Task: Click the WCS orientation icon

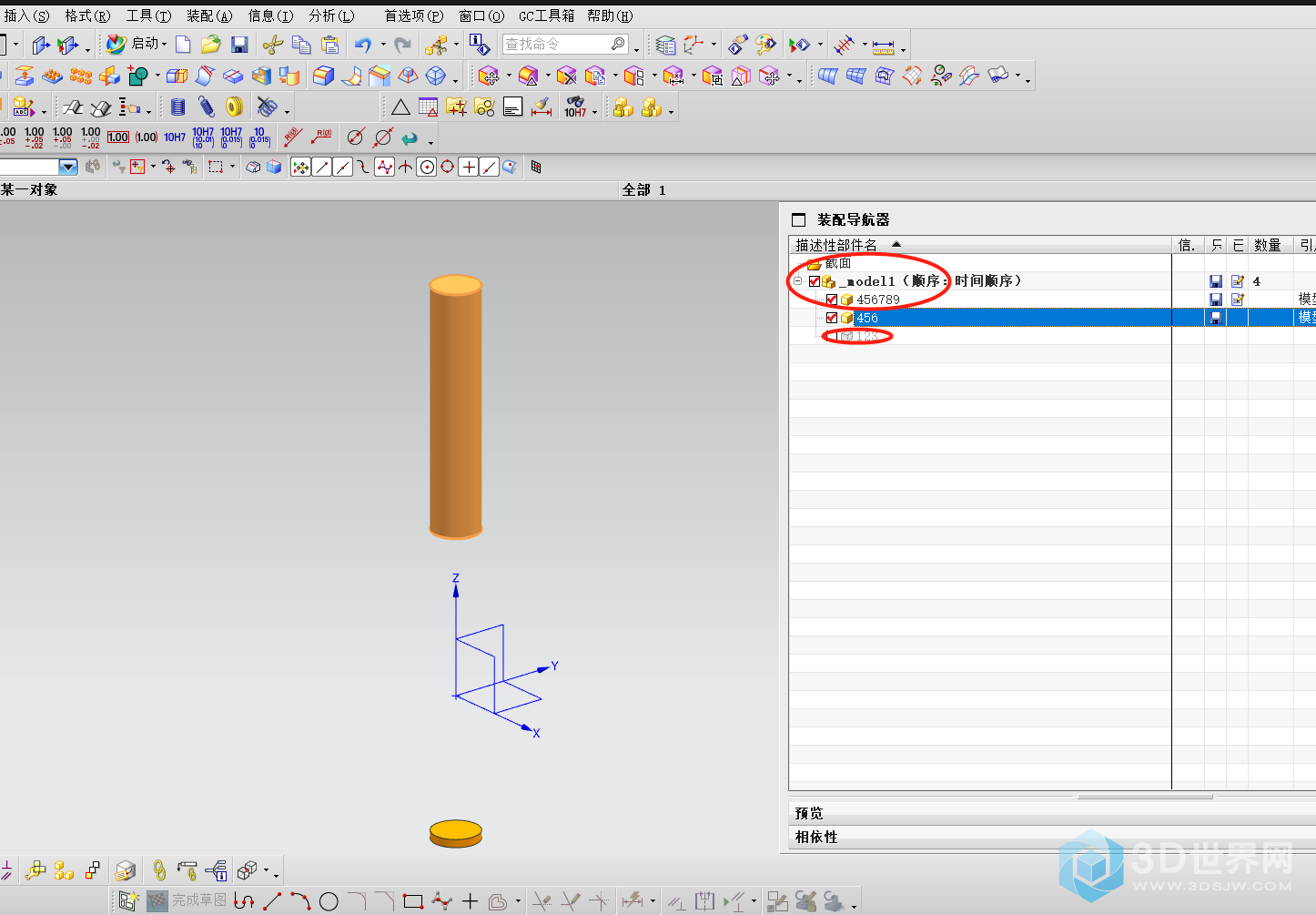Action: pos(694,45)
